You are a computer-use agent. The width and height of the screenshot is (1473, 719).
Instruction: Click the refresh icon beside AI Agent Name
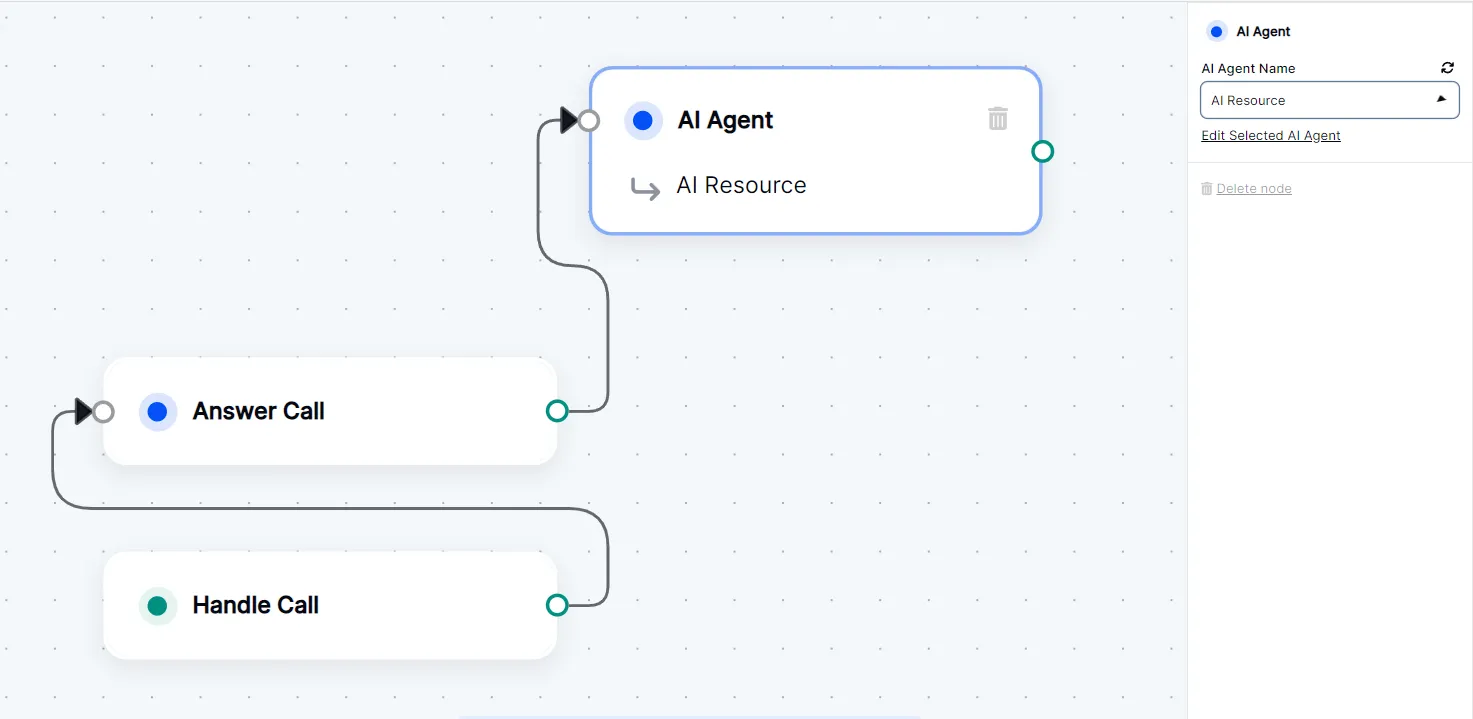(x=1447, y=67)
